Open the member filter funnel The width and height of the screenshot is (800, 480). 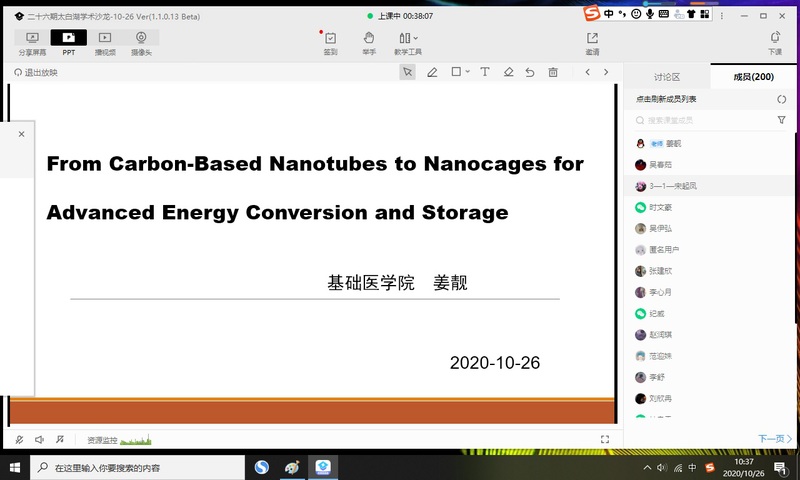click(782, 120)
